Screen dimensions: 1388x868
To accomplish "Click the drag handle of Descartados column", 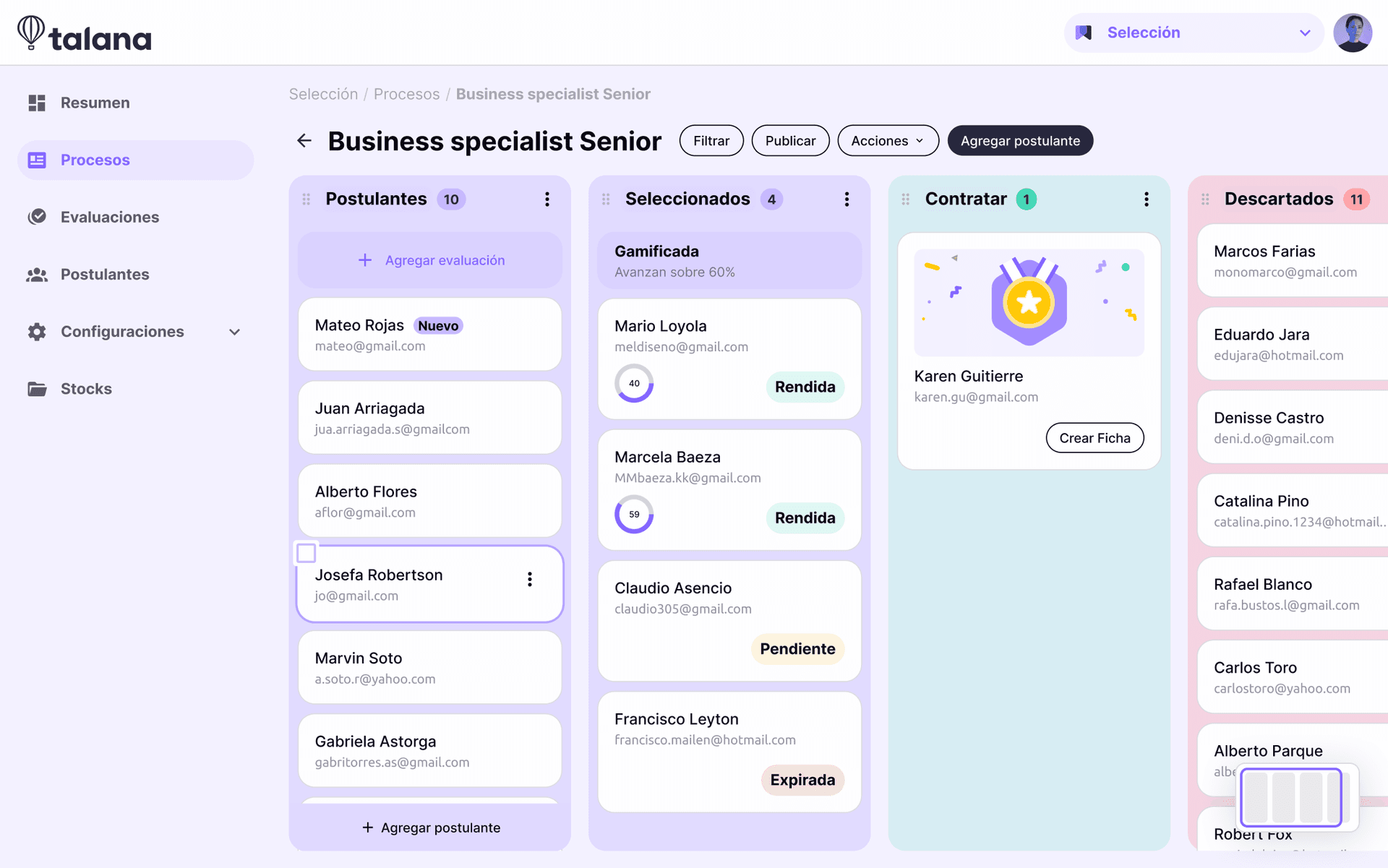I will 1205,199.
